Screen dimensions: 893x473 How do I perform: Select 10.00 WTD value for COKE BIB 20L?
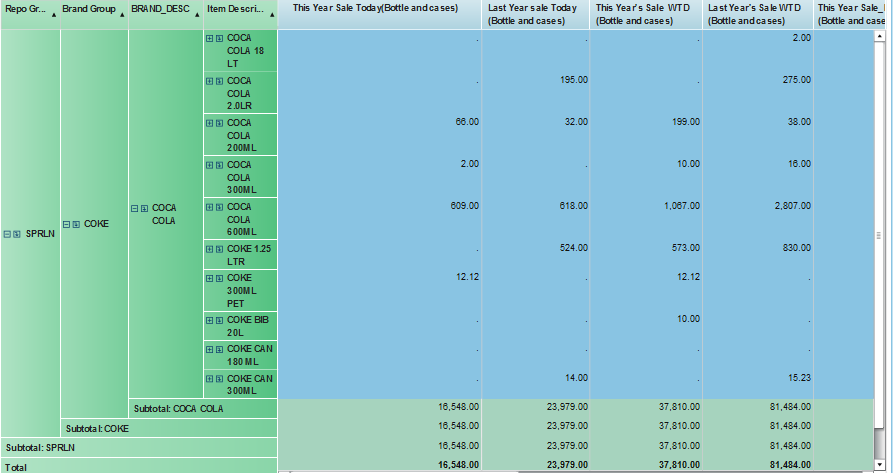pyautogui.click(x=689, y=319)
